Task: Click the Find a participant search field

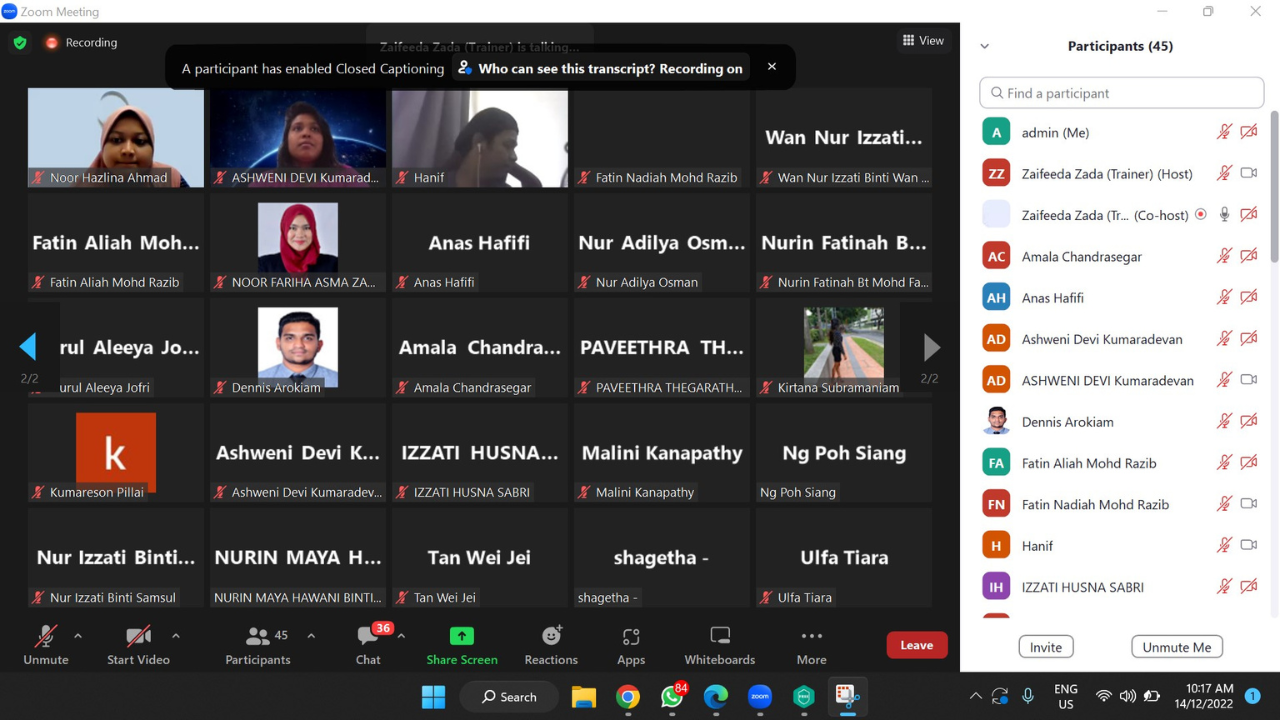Action: pos(1122,93)
